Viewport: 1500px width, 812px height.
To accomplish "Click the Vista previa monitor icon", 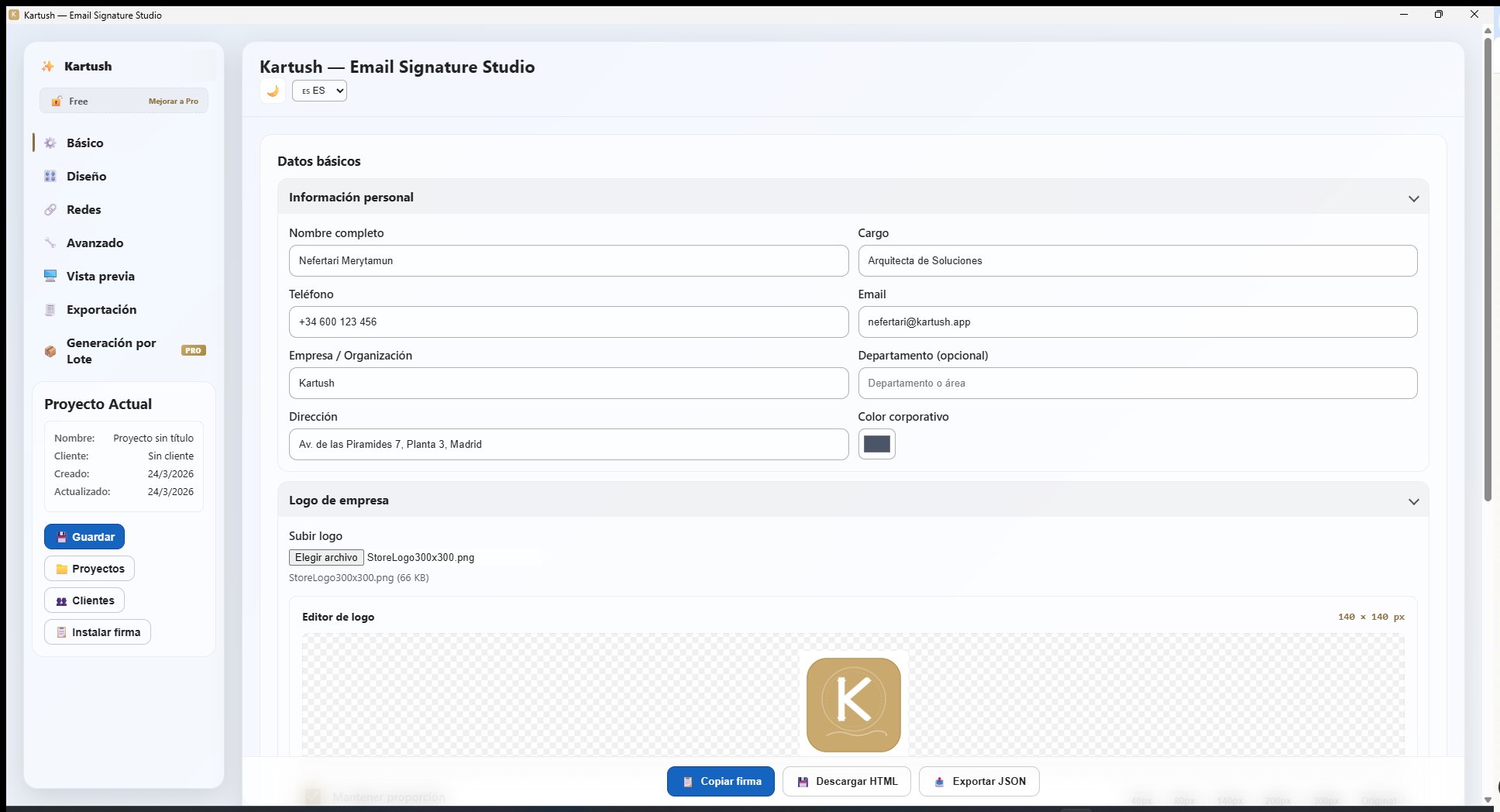I will (50, 276).
